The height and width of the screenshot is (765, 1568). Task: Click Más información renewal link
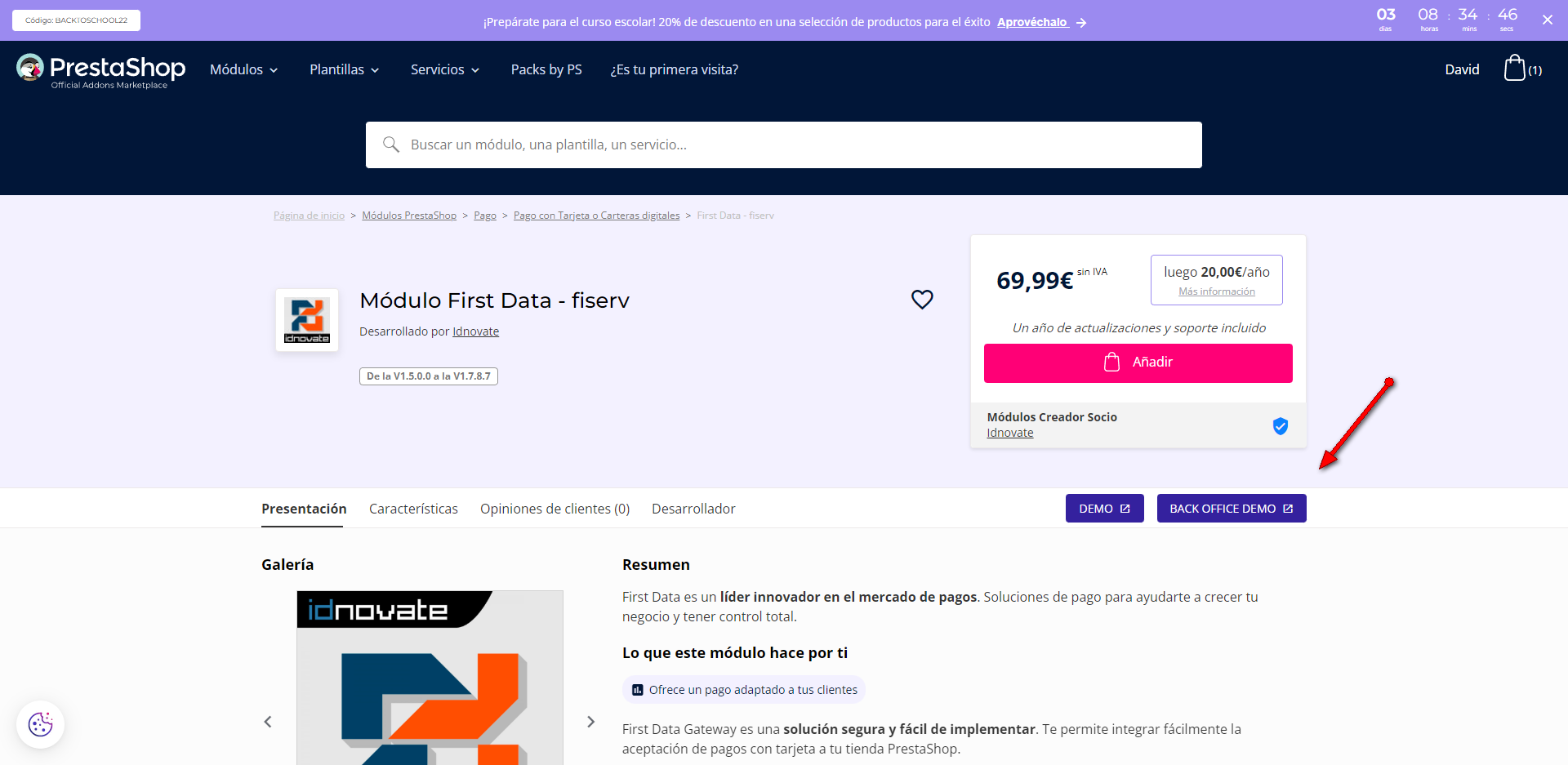pyautogui.click(x=1217, y=291)
